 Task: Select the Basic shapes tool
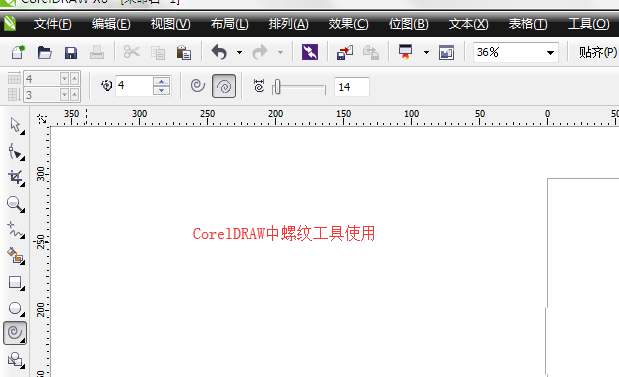click(16, 360)
